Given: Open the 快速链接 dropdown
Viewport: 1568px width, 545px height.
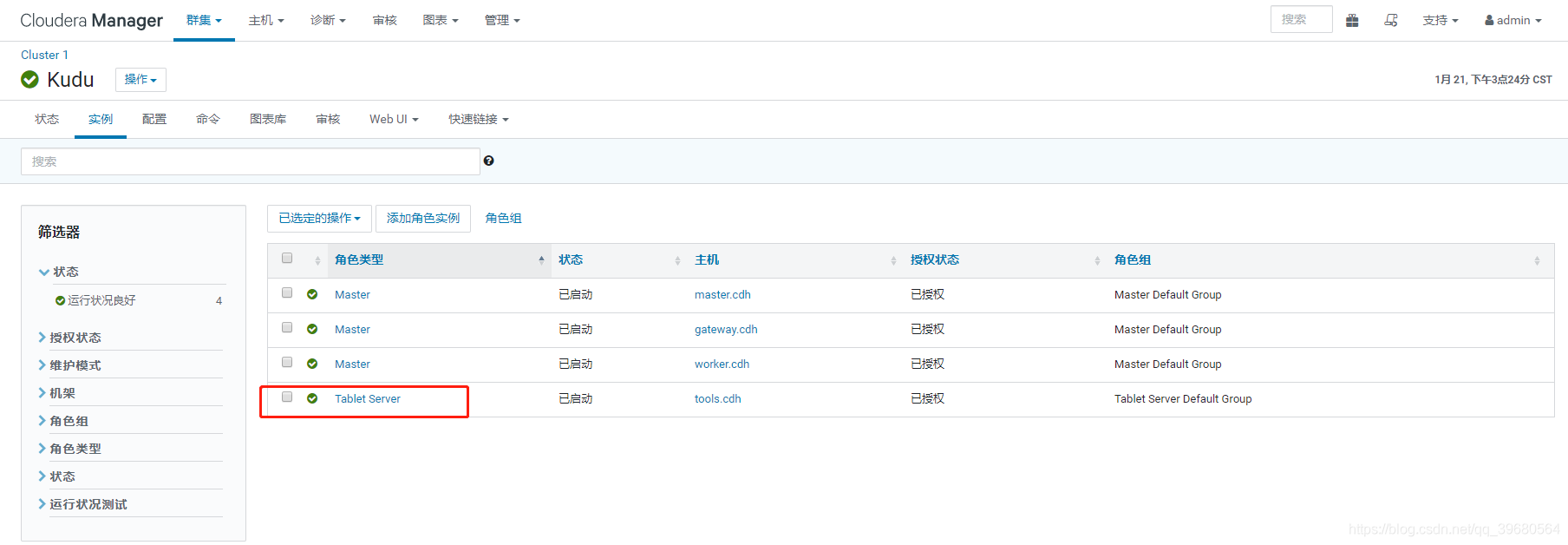Looking at the screenshot, I should (x=478, y=120).
